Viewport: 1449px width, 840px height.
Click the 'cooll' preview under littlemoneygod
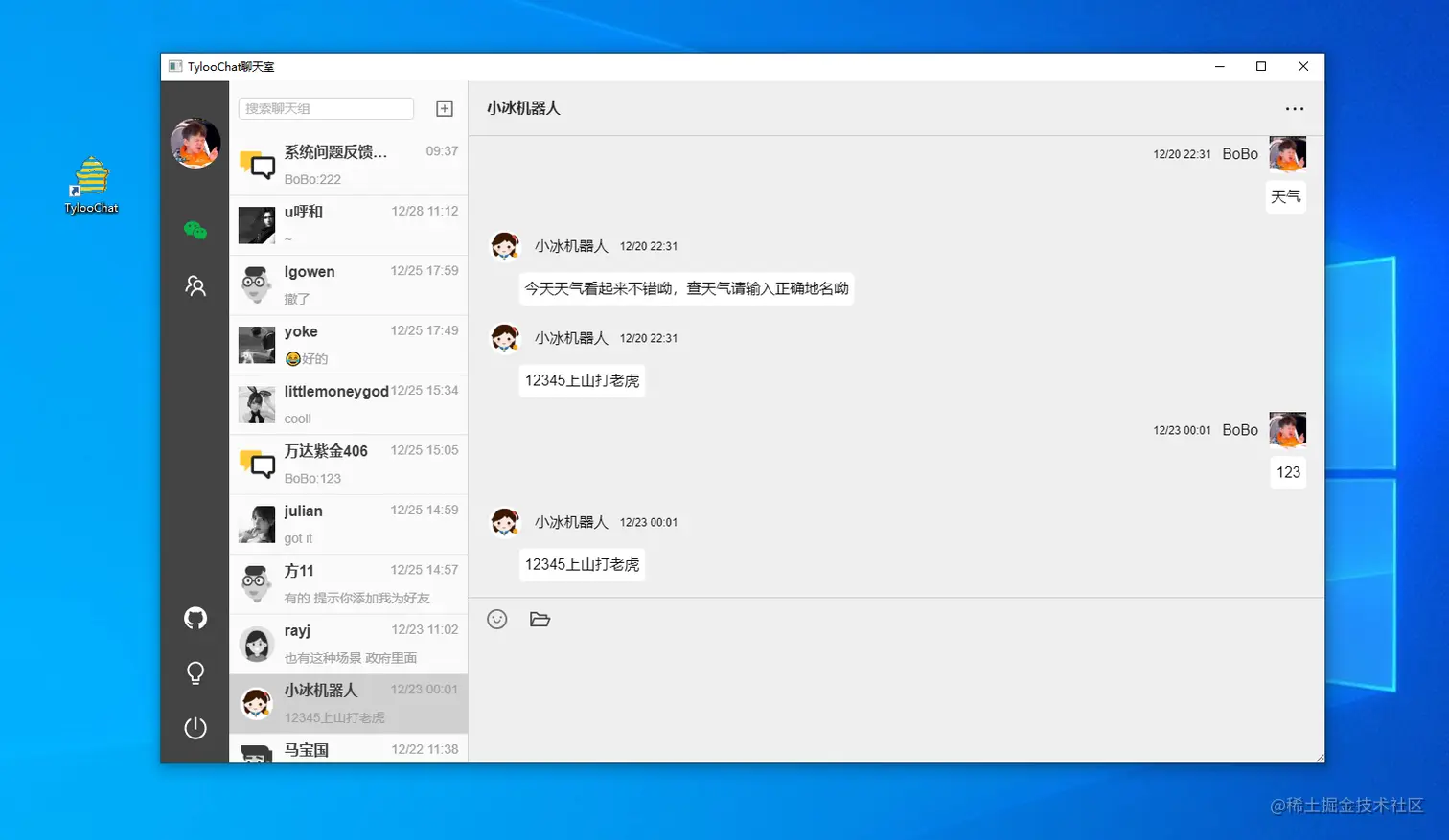[x=297, y=419]
